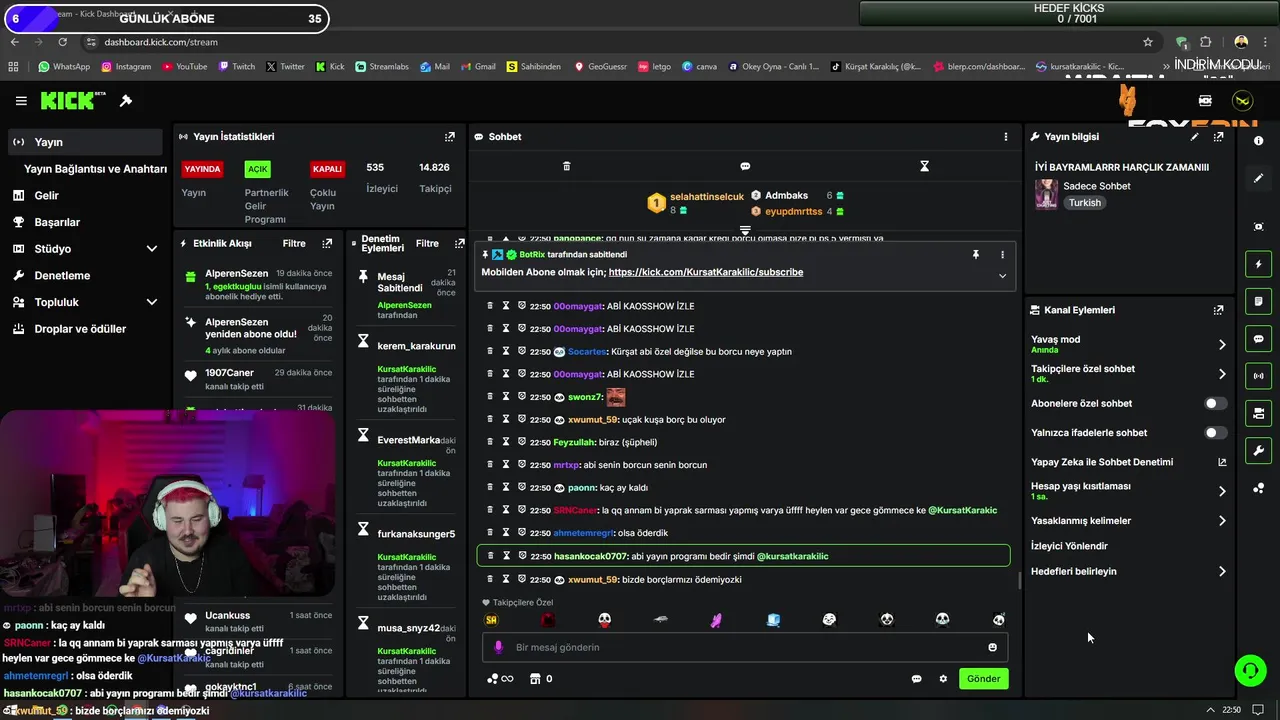Unpin the BotRix pinned message

click(976, 255)
